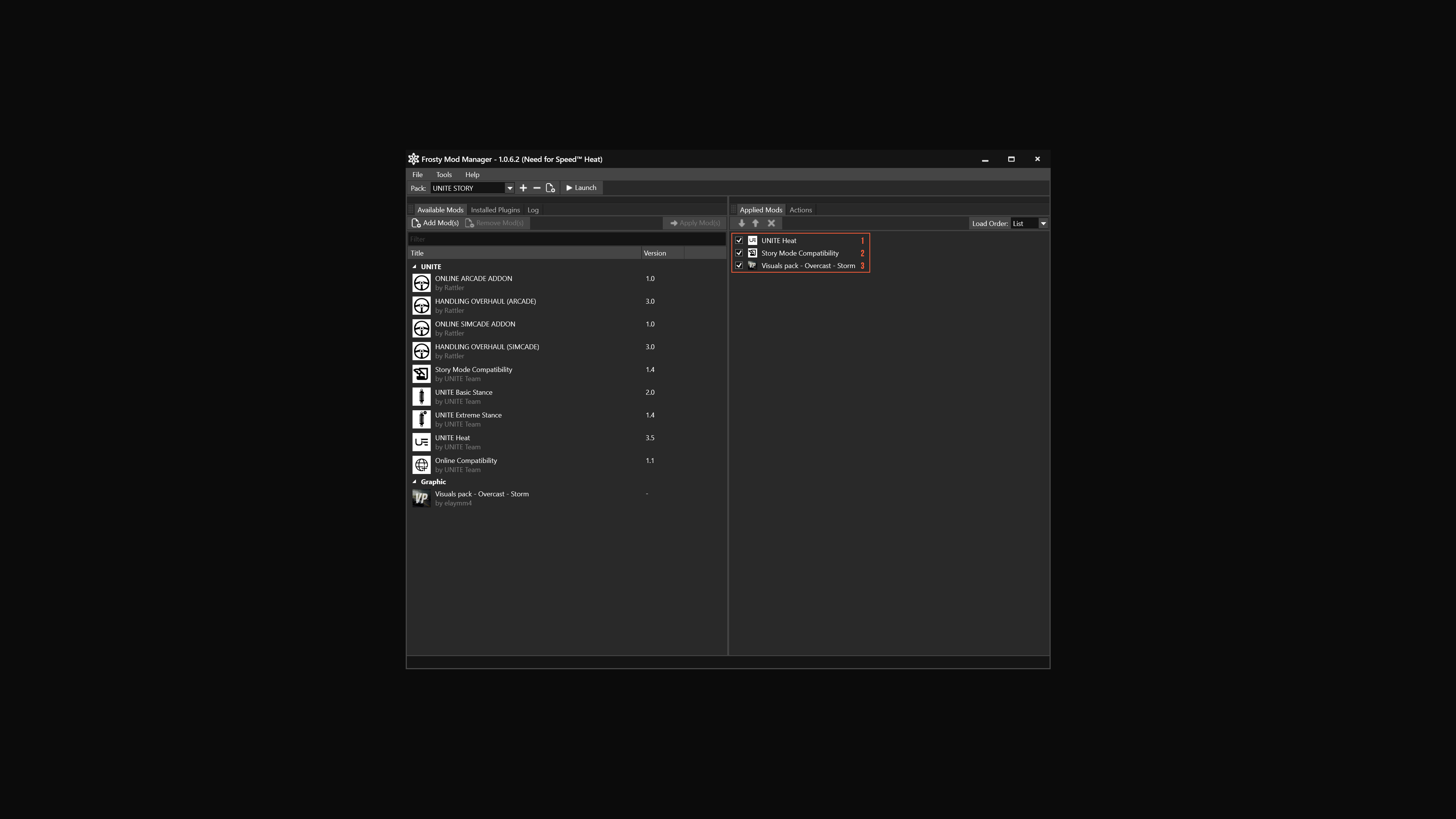Click UNITE Basic Stance suspension icon
This screenshot has height=819, width=1456.
[x=421, y=396]
